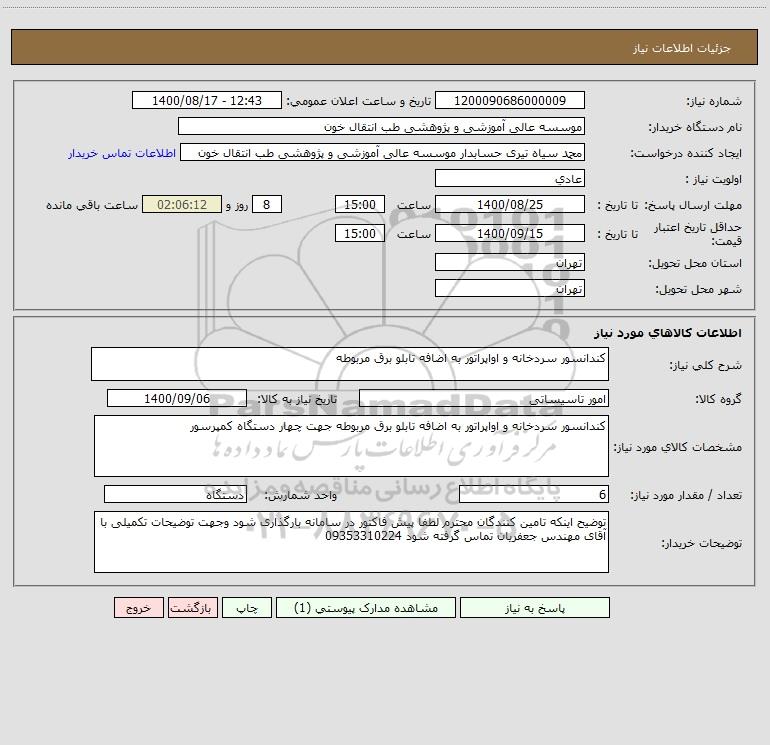
Task: Click the ساعت باقی مانده label
Action: pyautogui.click(x=92, y=205)
